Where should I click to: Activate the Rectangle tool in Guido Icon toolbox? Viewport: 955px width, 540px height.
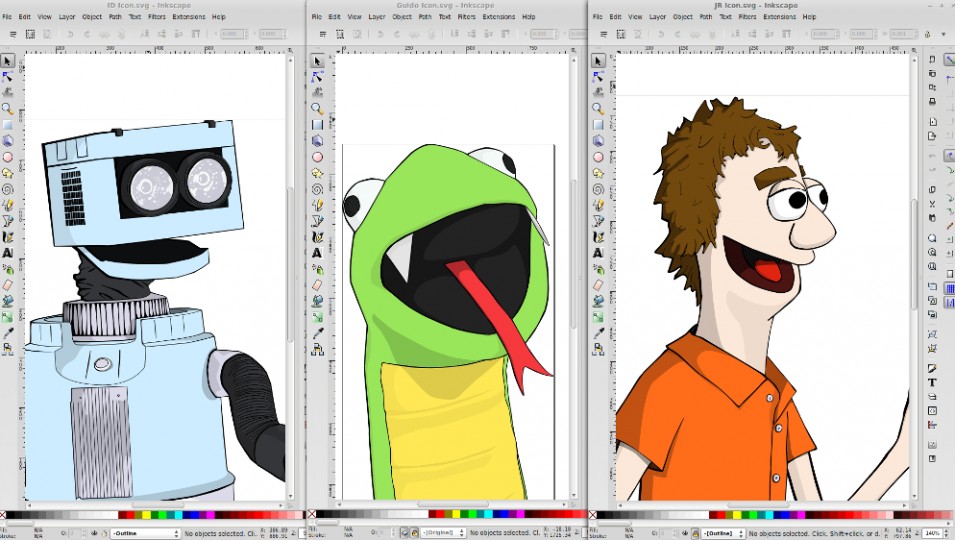318,125
